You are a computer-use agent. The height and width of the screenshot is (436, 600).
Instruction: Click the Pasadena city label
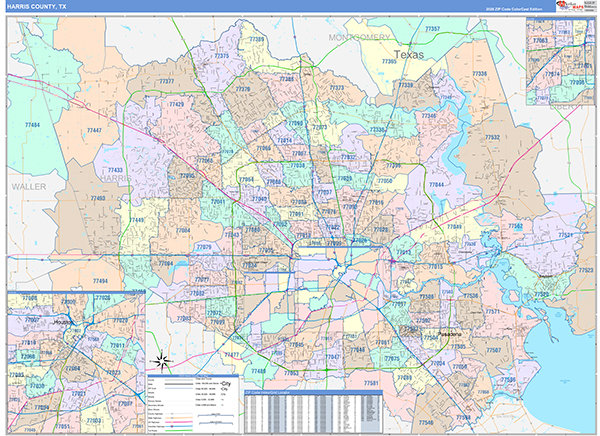tap(450, 334)
